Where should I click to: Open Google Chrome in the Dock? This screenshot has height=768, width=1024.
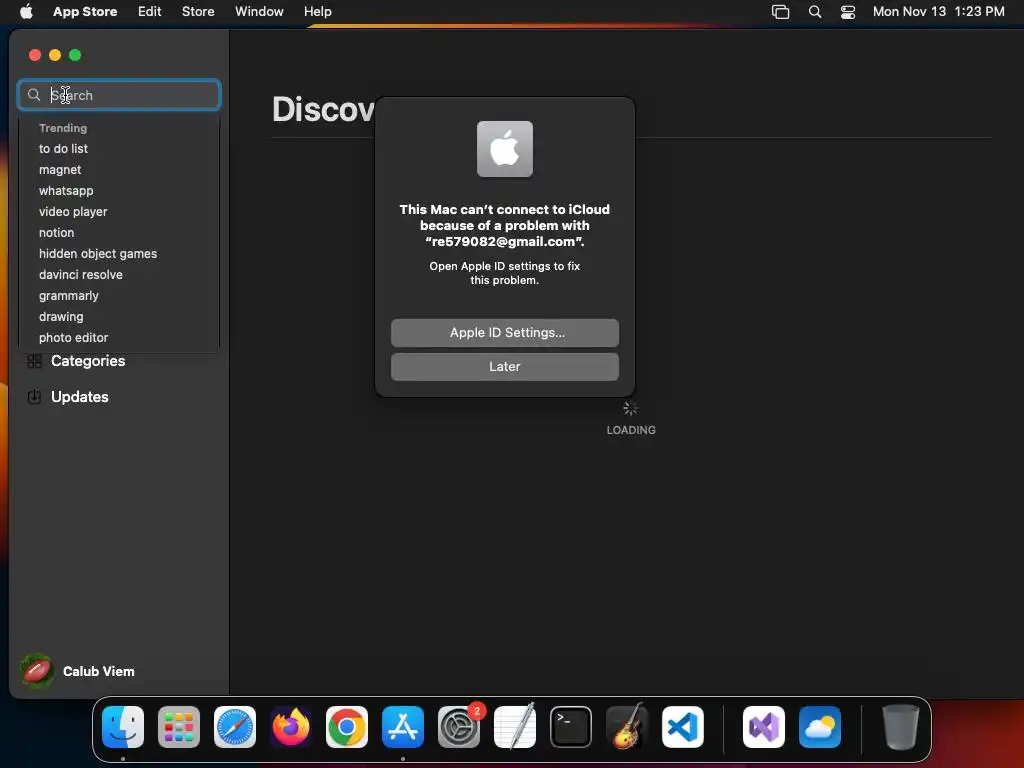pos(347,727)
